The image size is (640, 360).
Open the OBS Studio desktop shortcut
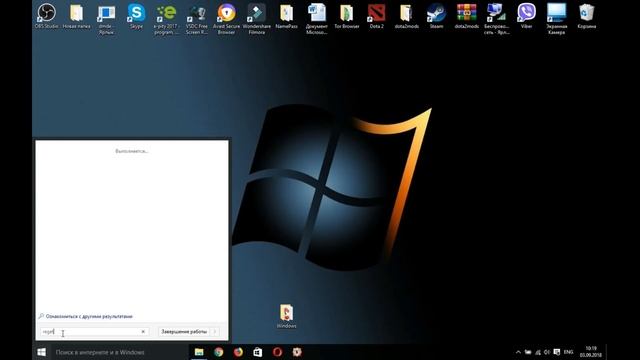coord(46,16)
